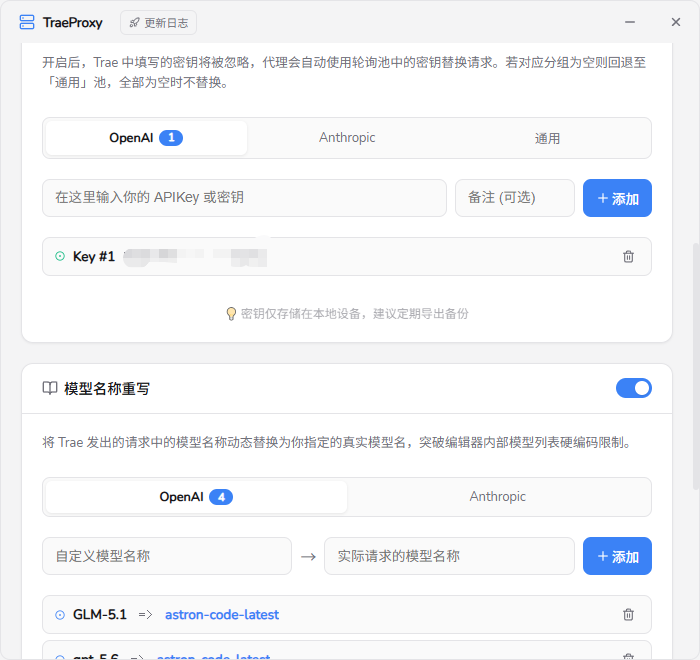Image resolution: width=700 pixels, height=660 pixels.
Task: Click the 密钥仅存储在本地设备 tip text
Action: pyautogui.click(x=354, y=314)
